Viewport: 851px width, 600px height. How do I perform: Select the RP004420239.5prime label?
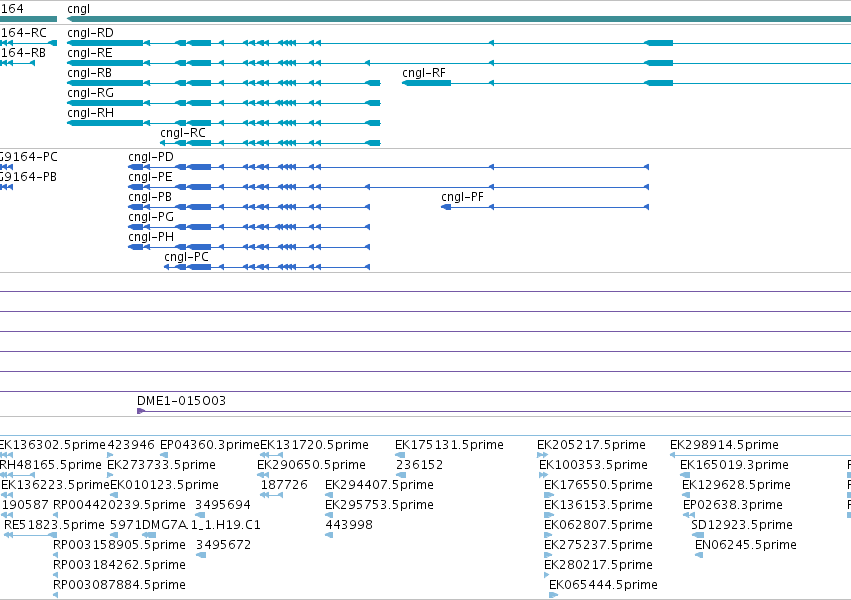click(x=119, y=506)
